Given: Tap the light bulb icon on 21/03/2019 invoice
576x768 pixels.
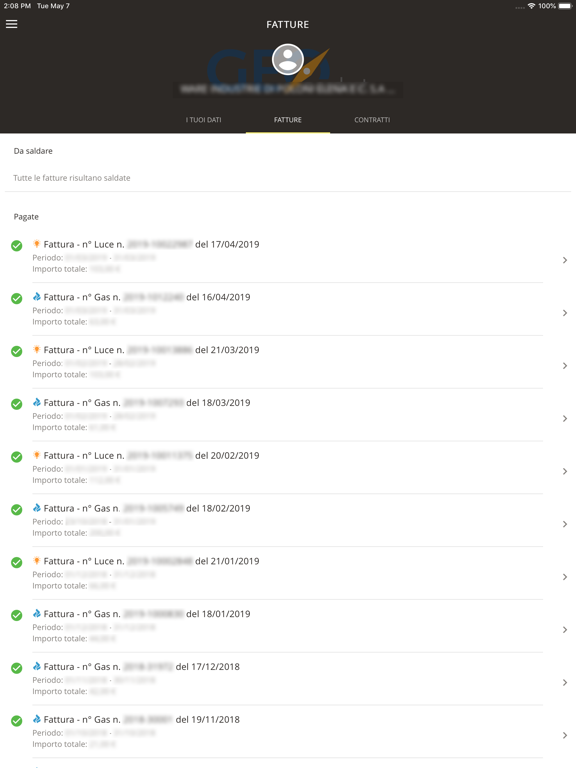Looking at the screenshot, I should tap(36, 350).
